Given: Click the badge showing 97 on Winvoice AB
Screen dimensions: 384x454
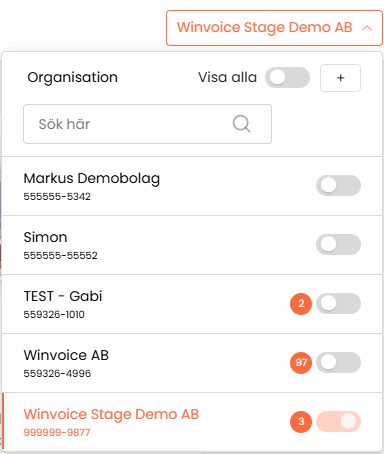Looking at the screenshot, I should pyautogui.click(x=301, y=363).
